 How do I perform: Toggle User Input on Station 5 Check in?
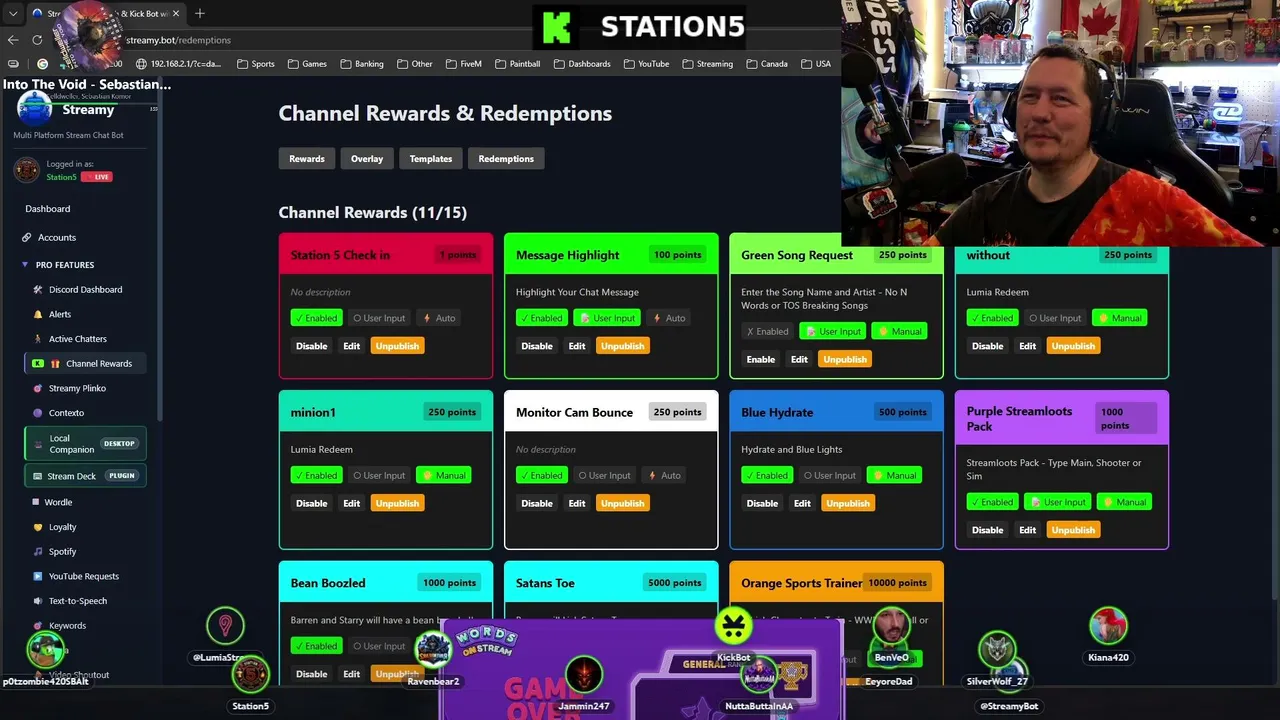[379, 318]
